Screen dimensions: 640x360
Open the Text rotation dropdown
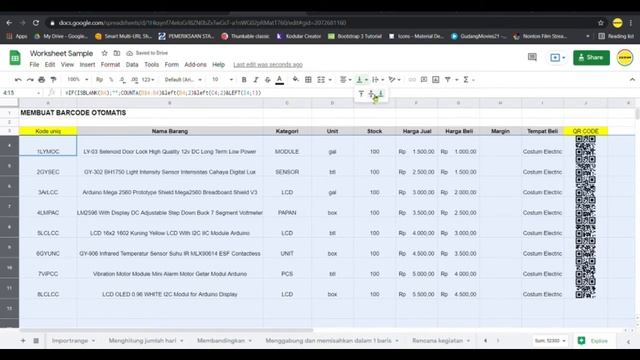pyautogui.click(x=394, y=80)
